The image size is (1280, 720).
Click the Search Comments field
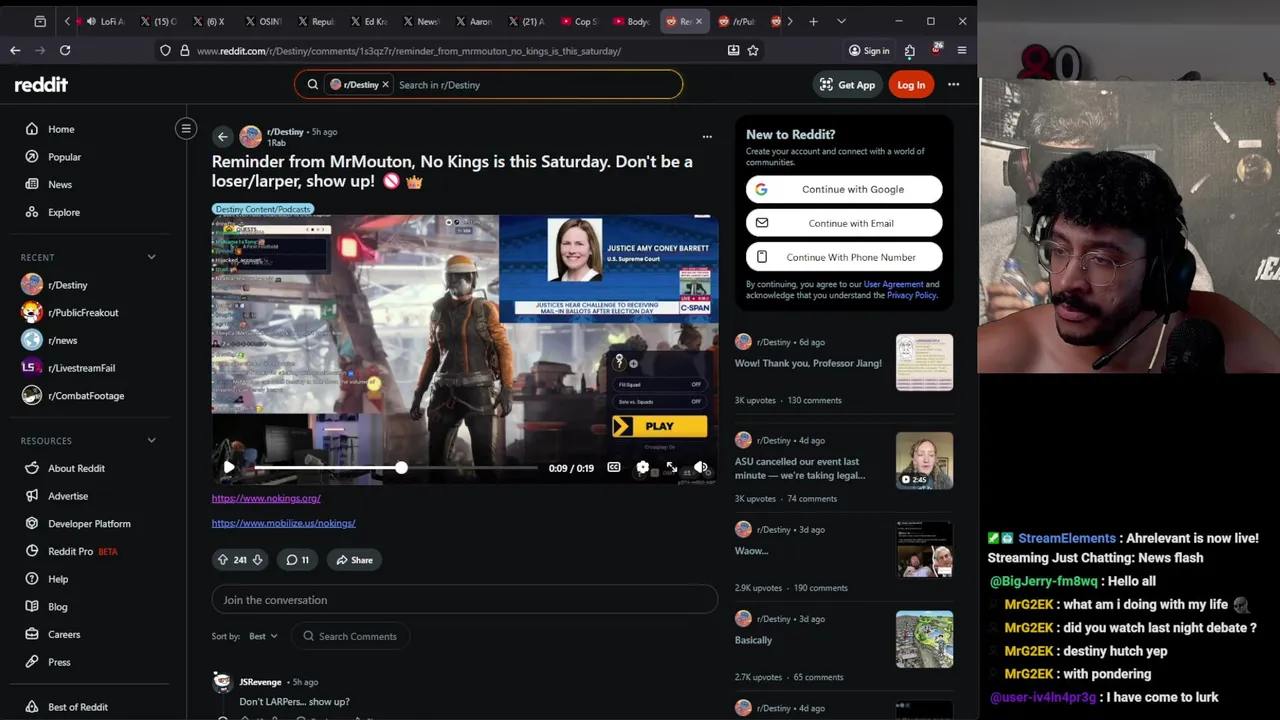tap(350, 636)
